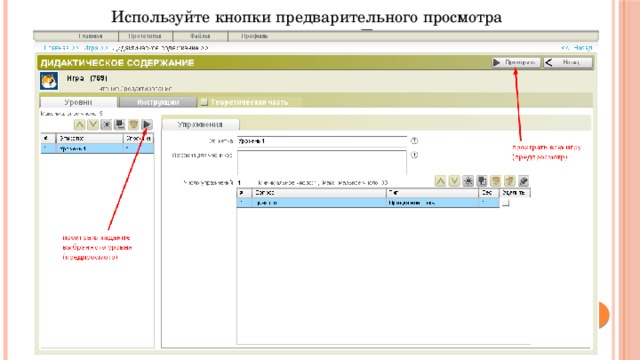Click the game cat thumbnail image
Viewport: 640px width, 360px height.
point(49,81)
